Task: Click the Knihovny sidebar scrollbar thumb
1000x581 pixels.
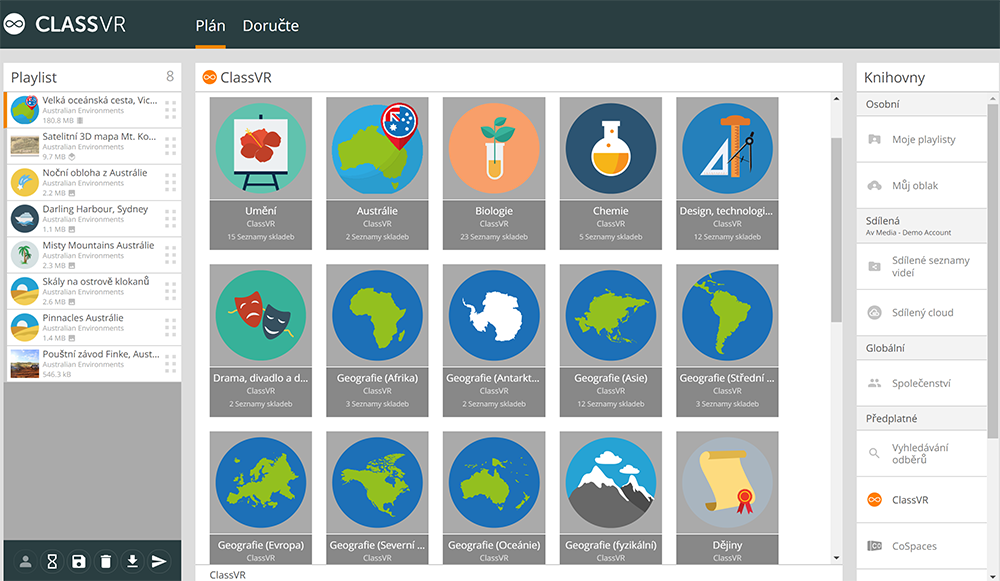Action: click(x=992, y=271)
